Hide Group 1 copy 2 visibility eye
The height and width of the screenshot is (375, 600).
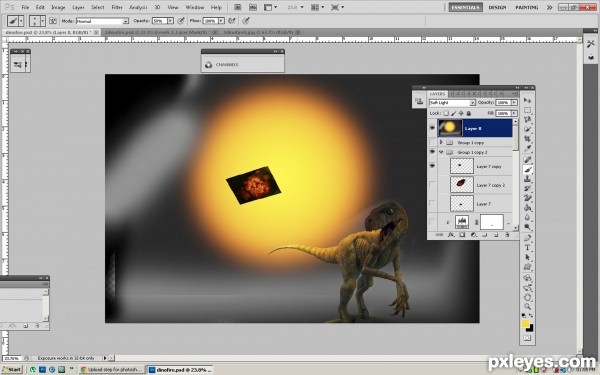pos(432,152)
